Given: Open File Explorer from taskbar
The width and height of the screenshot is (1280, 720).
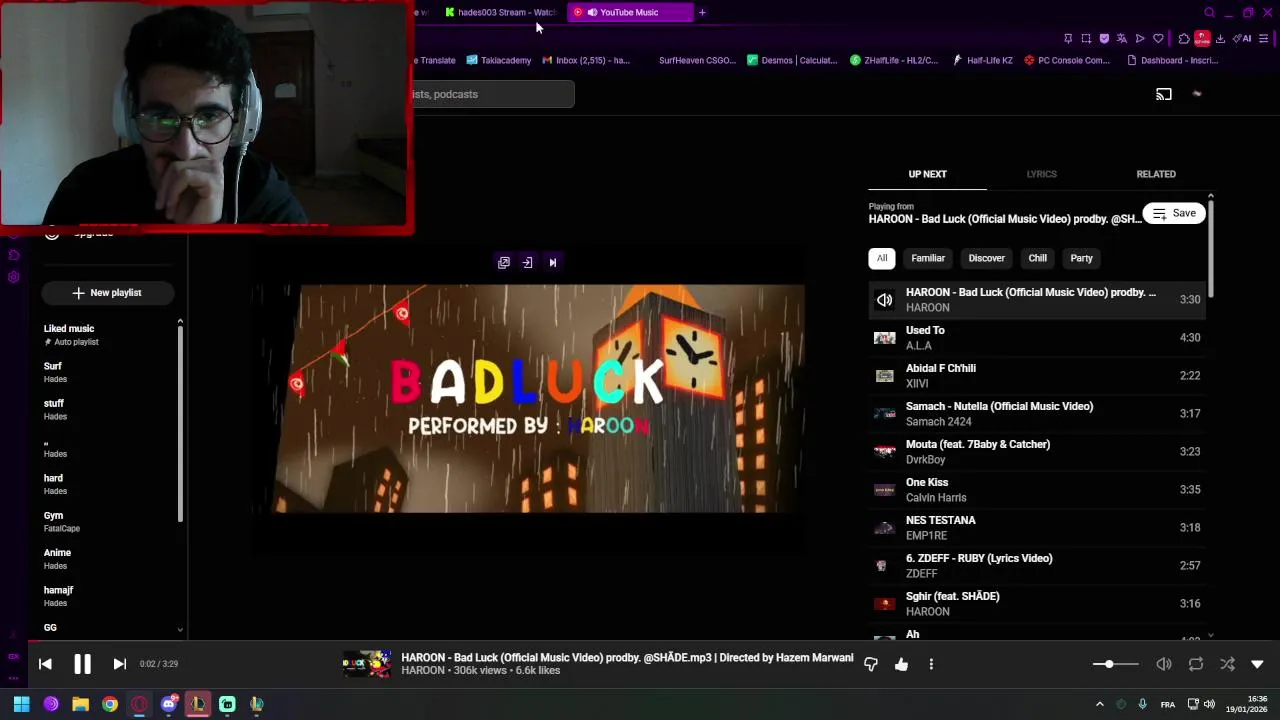Looking at the screenshot, I should (x=80, y=704).
